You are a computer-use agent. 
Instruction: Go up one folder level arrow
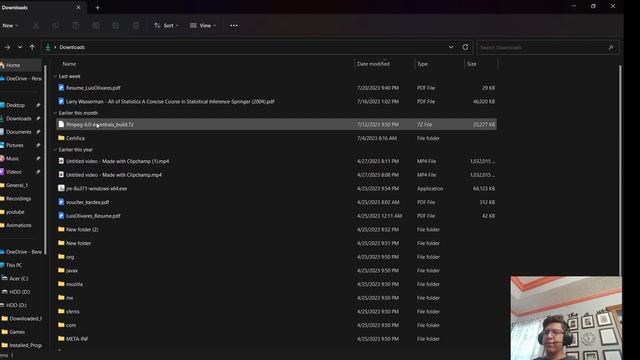tap(32, 47)
